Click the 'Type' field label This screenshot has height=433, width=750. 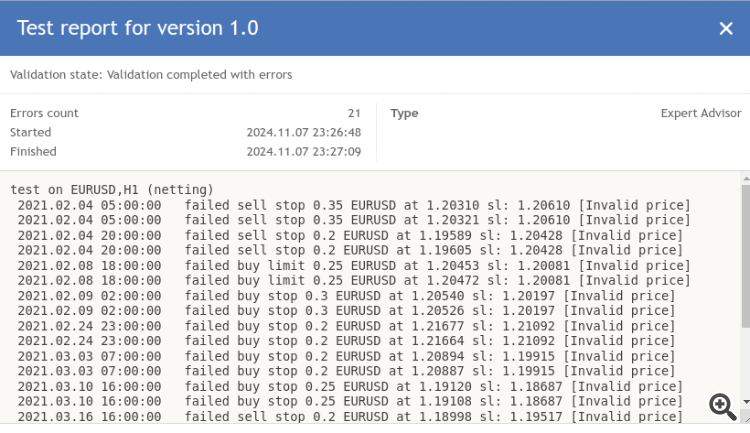(404, 113)
